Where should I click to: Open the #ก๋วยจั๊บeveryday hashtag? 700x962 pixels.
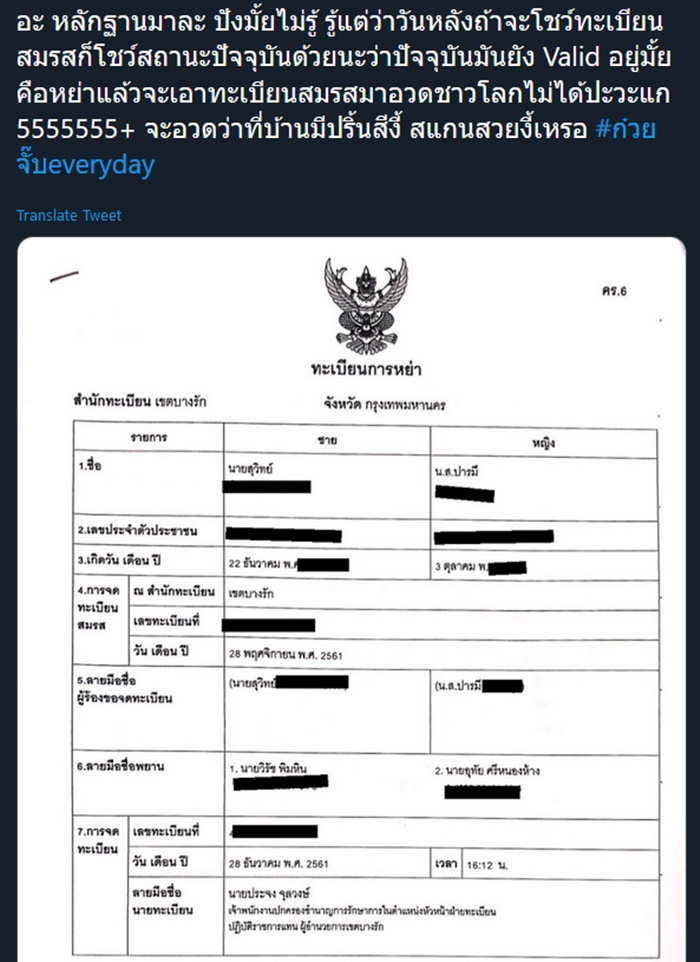click(x=90, y=163)
